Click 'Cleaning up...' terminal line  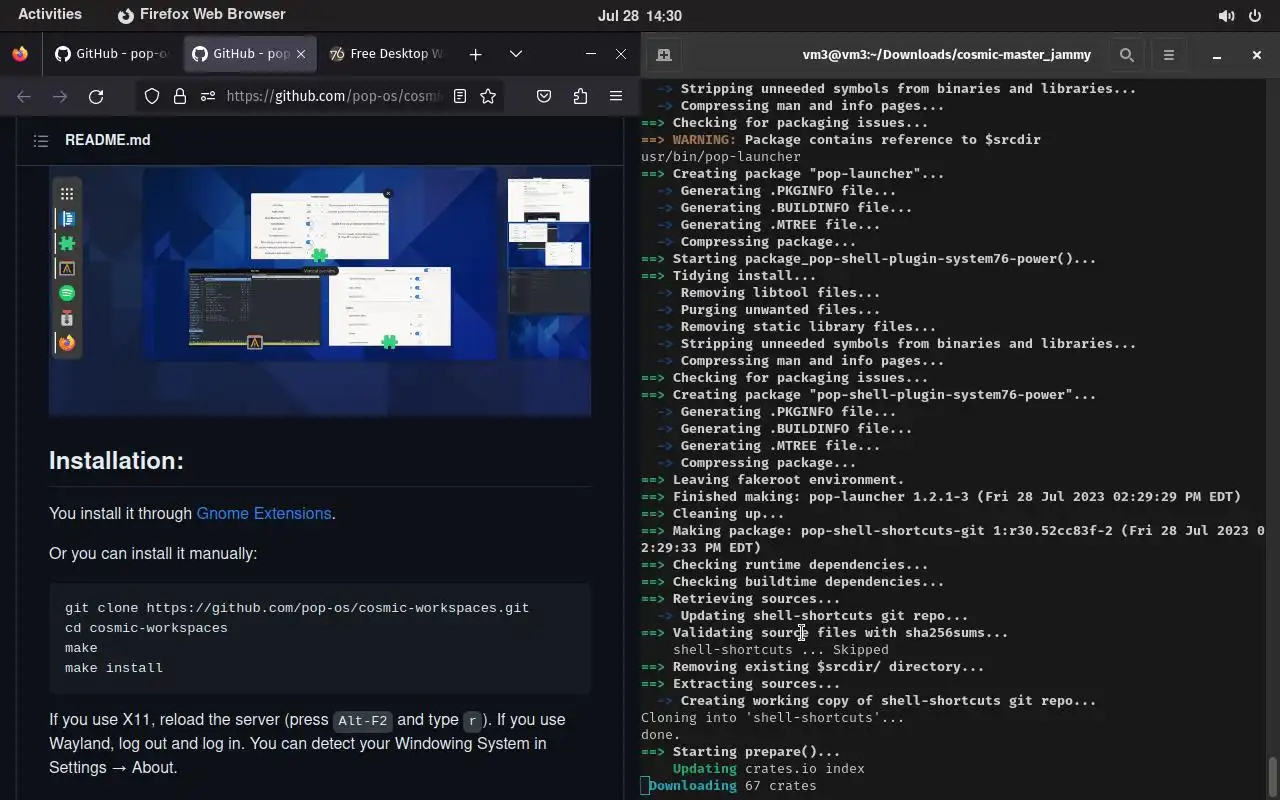[x=713, y=513]
